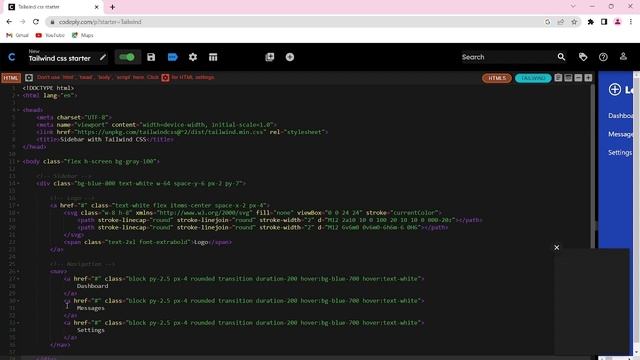Viewport: 640px width, 360px height.
Task: Collapse the bg-blue-800 div fold arrow
Action: tap(18, 184)
